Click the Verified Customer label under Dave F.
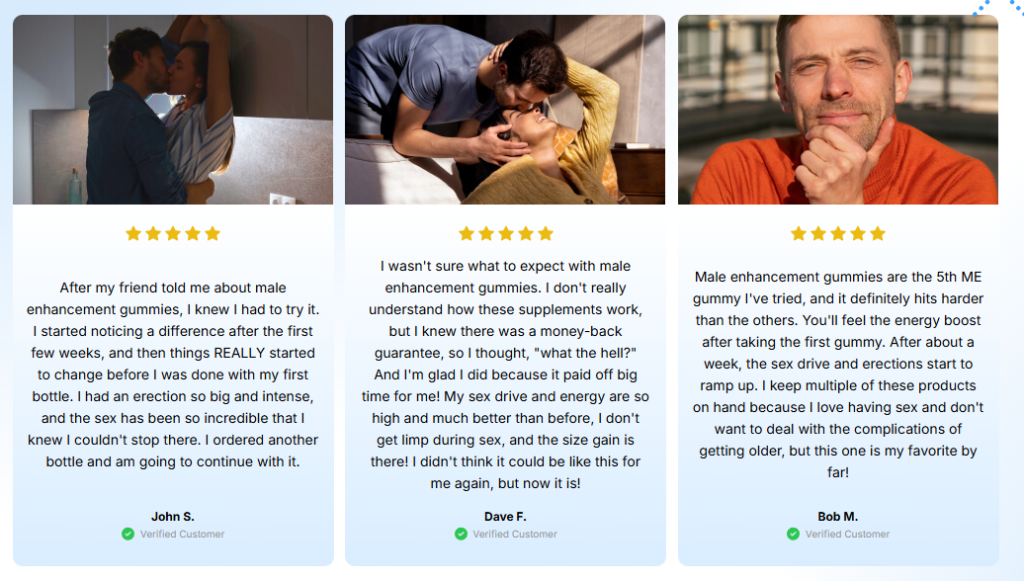The height and width of the screenshot is (581, 1024). click(x=515, y=534)
